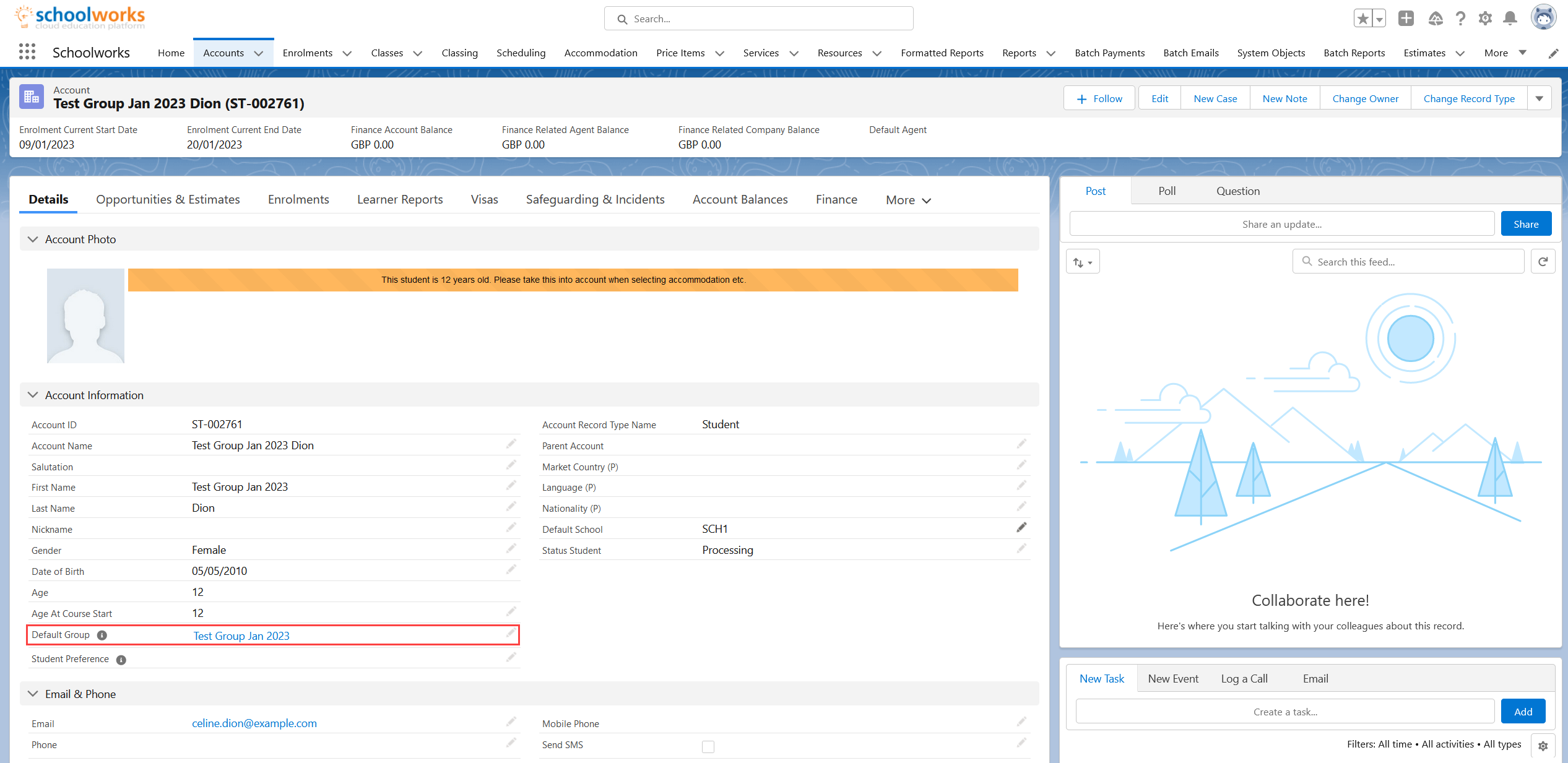Click the global actions plus icon
This screenshot has height=763, width=1568.
point(1406,19)
